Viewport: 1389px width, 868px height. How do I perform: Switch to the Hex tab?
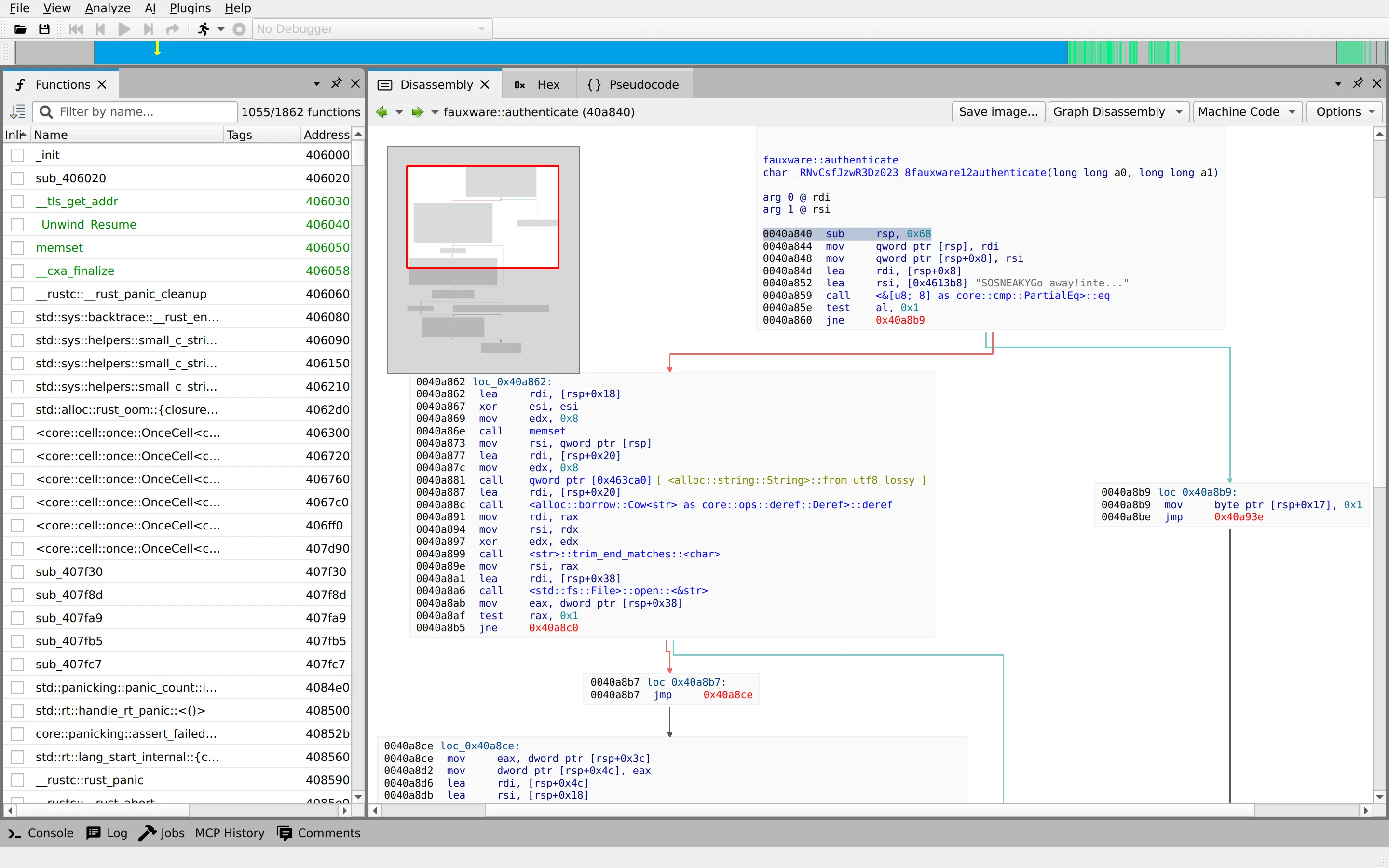pos(538,84)
